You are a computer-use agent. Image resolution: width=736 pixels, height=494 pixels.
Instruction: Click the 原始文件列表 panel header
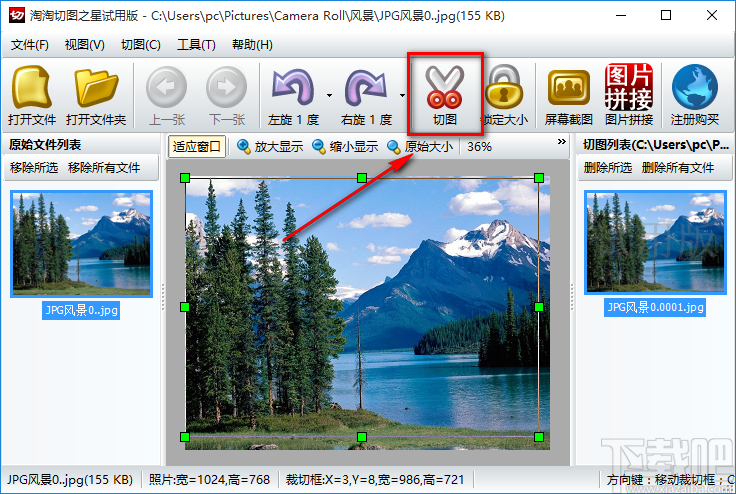pos(45,145)
